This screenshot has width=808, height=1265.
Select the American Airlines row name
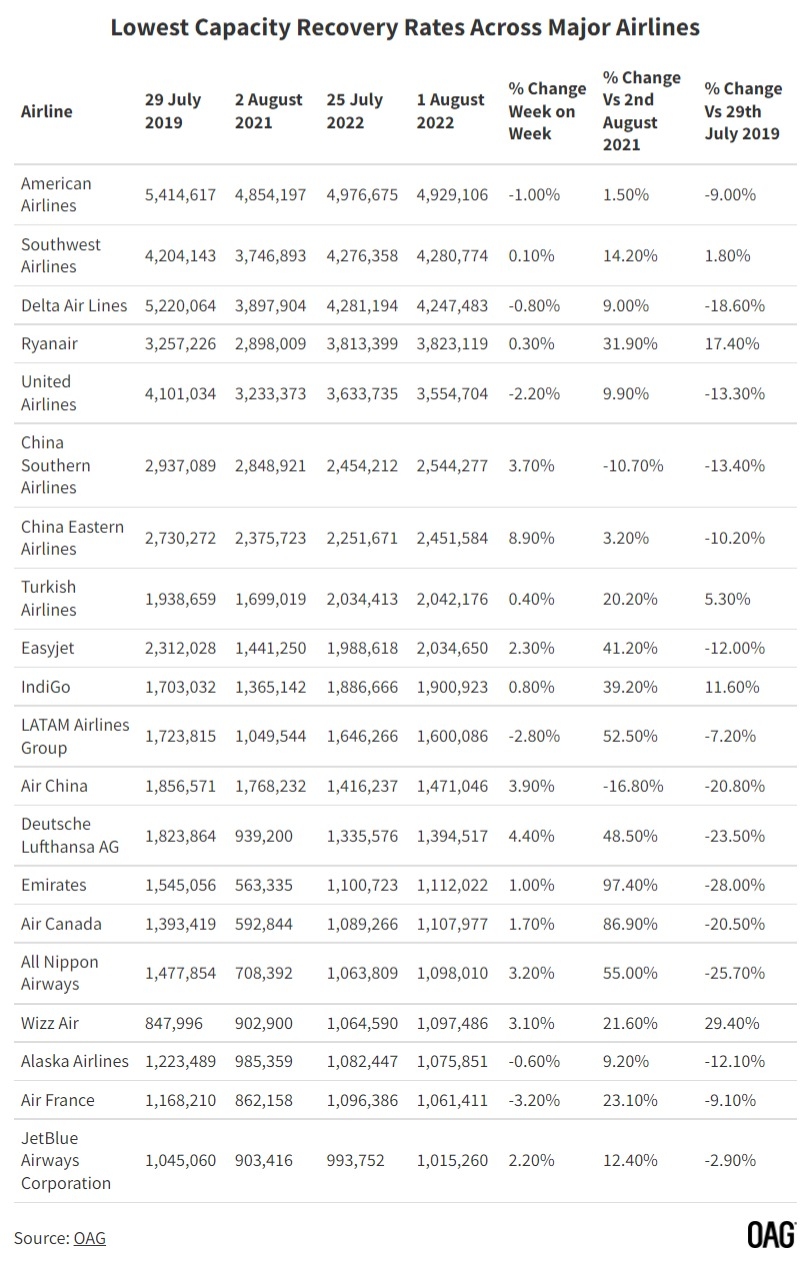(x=56, y=195)
